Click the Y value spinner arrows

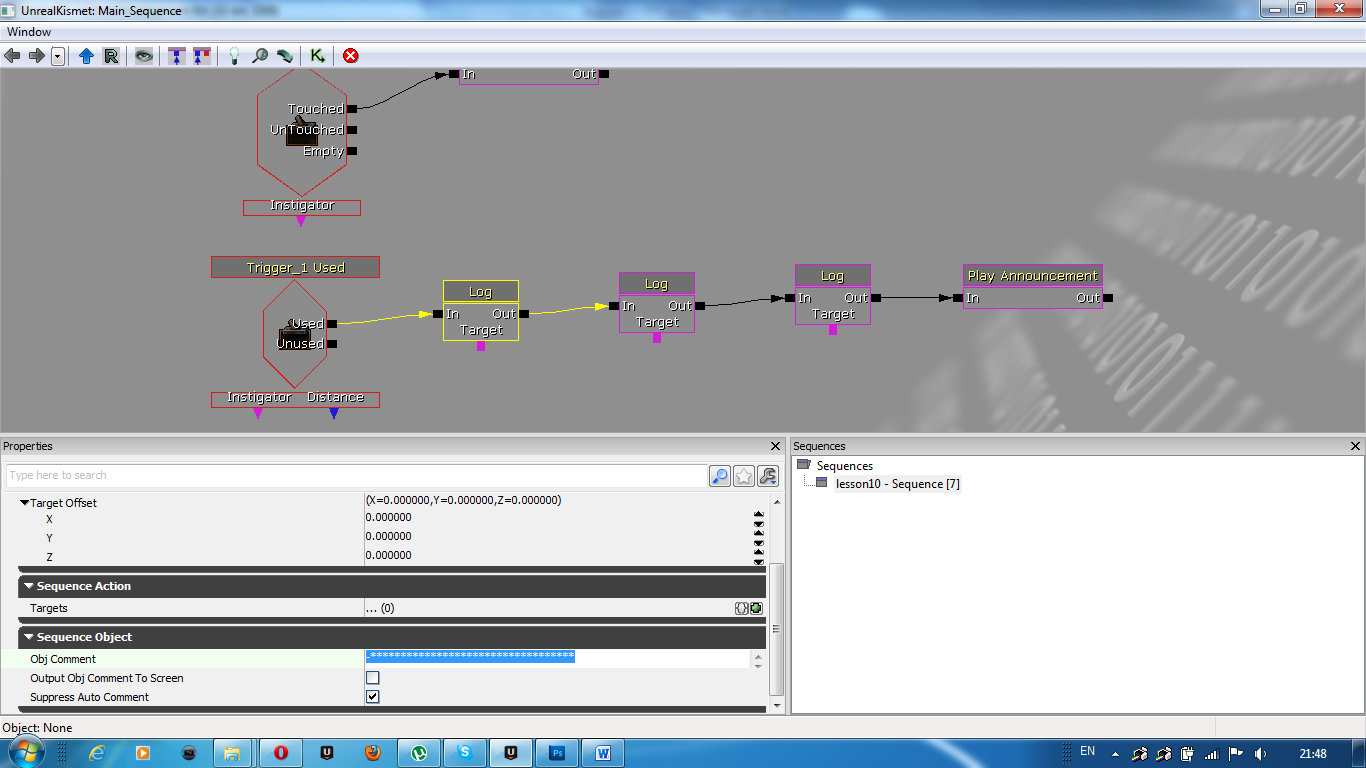(x=758, y=537)
